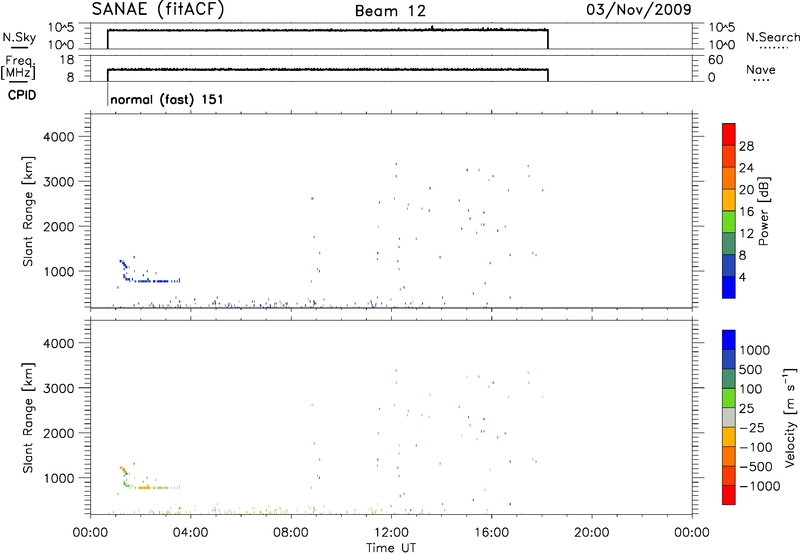Click the '04:00' time tick label
This screenshot has height=554, width=800.
191,533
